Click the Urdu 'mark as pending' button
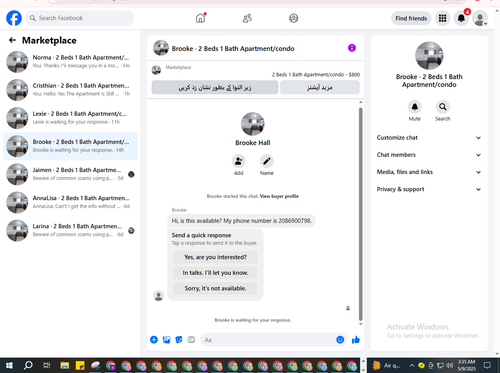 (215, 87)
